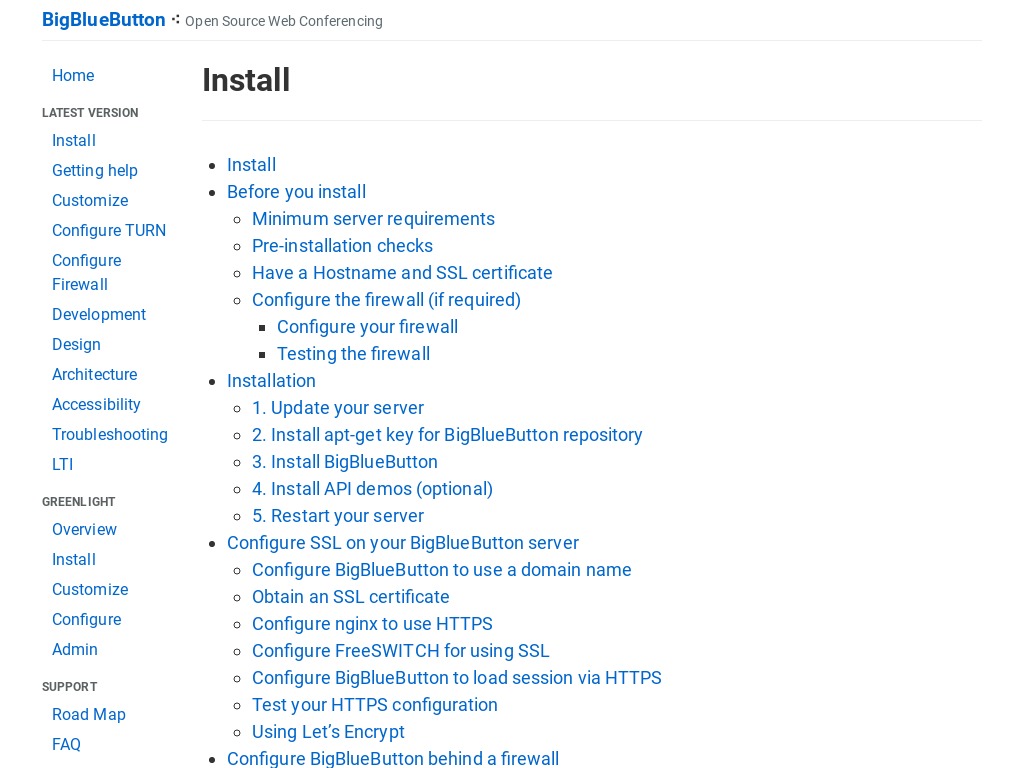
Task: Go to step 3. Install BigBlueButton
Action: pyautogui.click(x=345, y=462)
